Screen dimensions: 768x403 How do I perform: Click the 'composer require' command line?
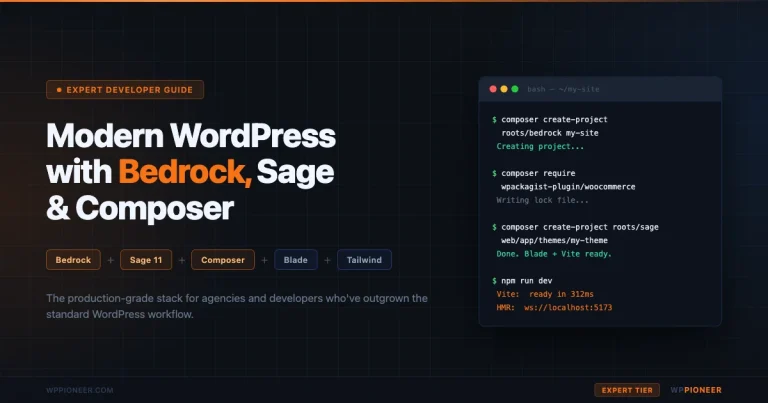534,173
